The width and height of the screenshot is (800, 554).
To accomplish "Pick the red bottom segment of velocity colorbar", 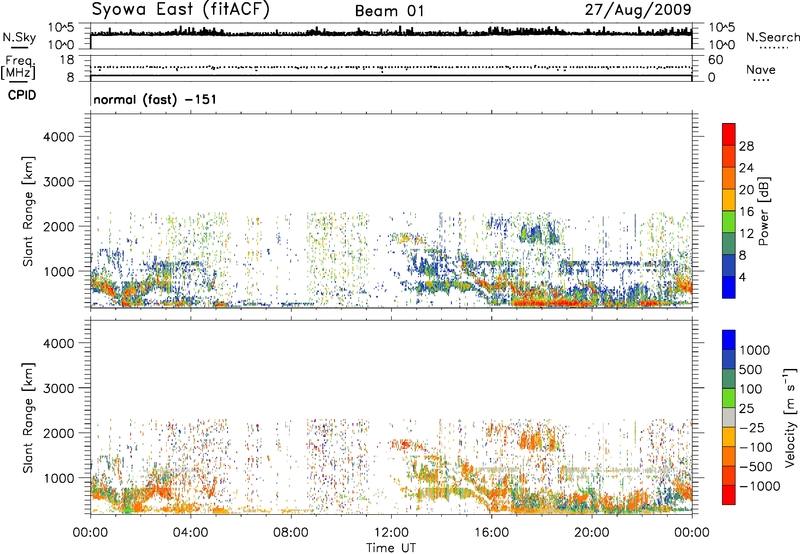I will tap(729, 494).
